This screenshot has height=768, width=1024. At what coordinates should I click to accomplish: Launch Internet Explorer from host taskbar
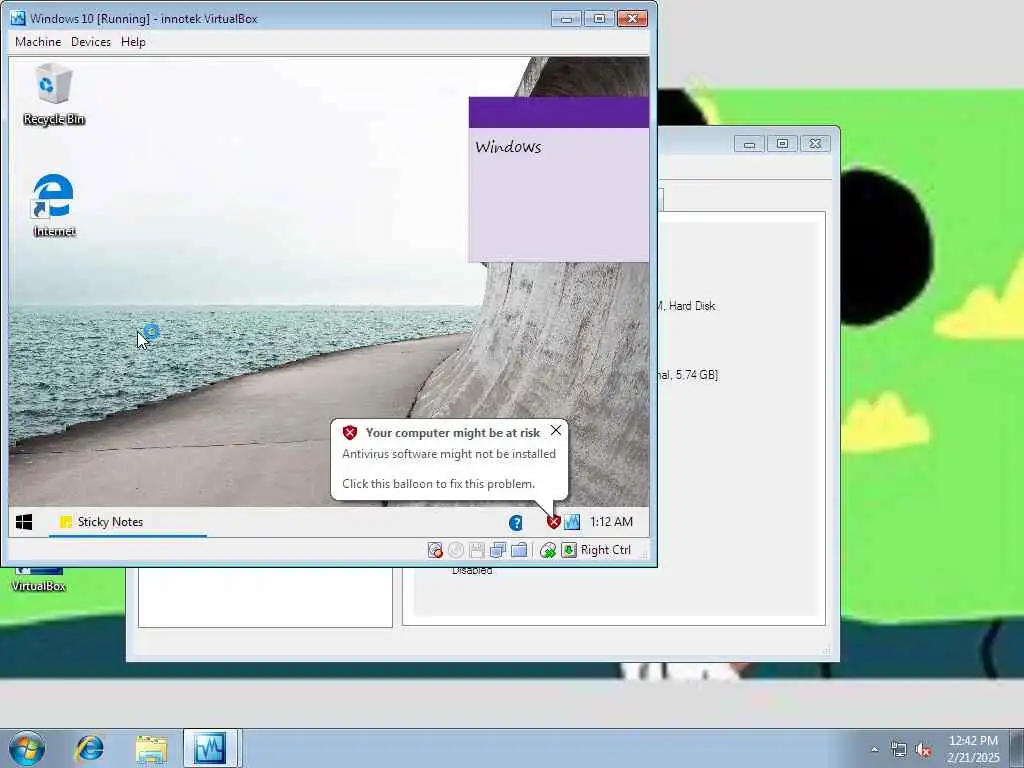pos(89,748)
